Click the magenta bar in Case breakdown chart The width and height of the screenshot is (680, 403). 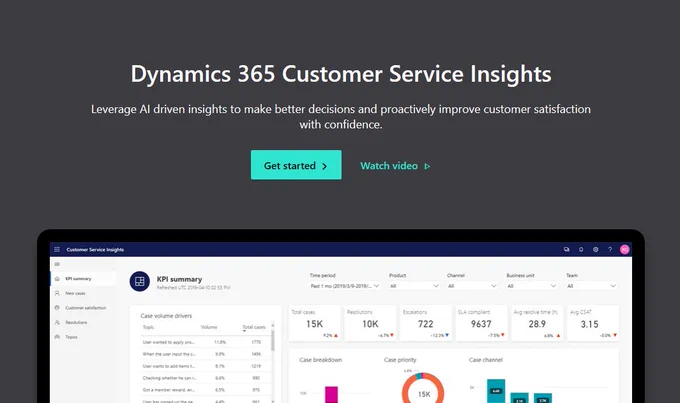pyautogui.click(x=331, y=395)
